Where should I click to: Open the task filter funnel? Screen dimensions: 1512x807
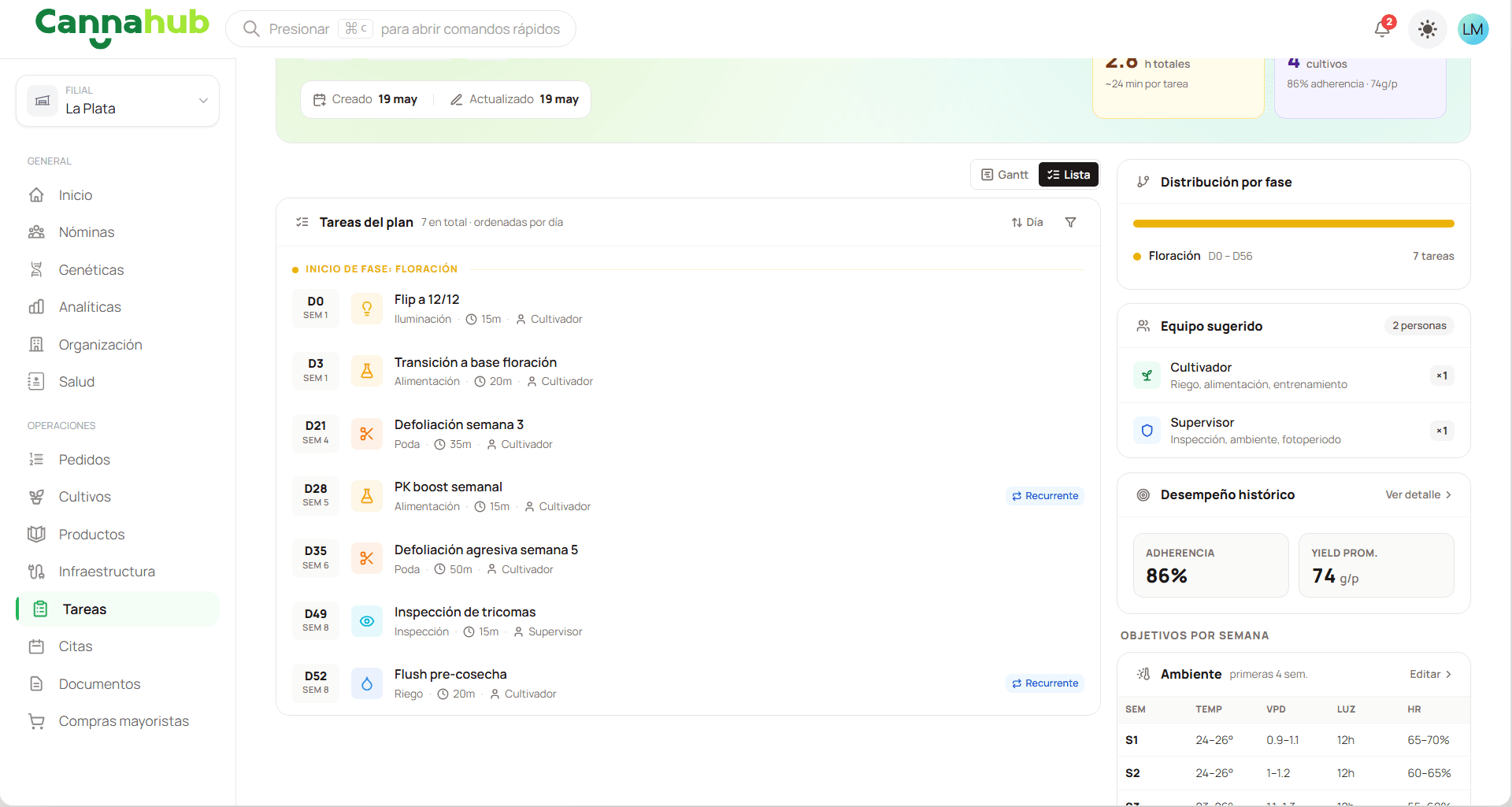[1070, 223]
